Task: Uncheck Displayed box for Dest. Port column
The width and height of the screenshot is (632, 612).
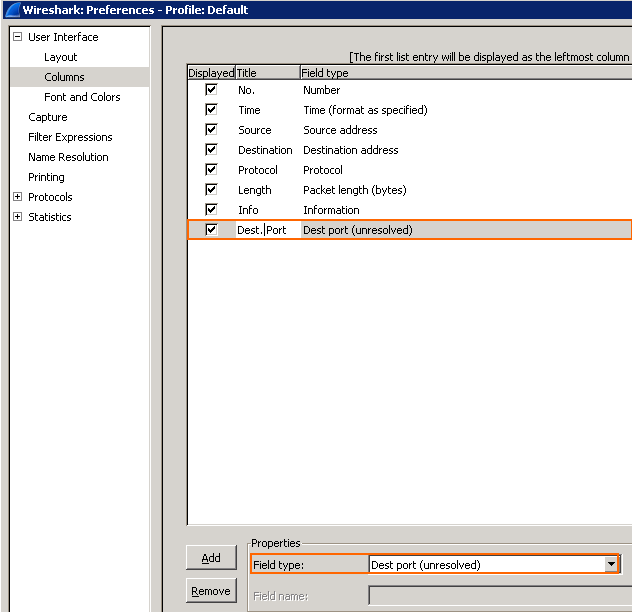Action: [211, 230]
